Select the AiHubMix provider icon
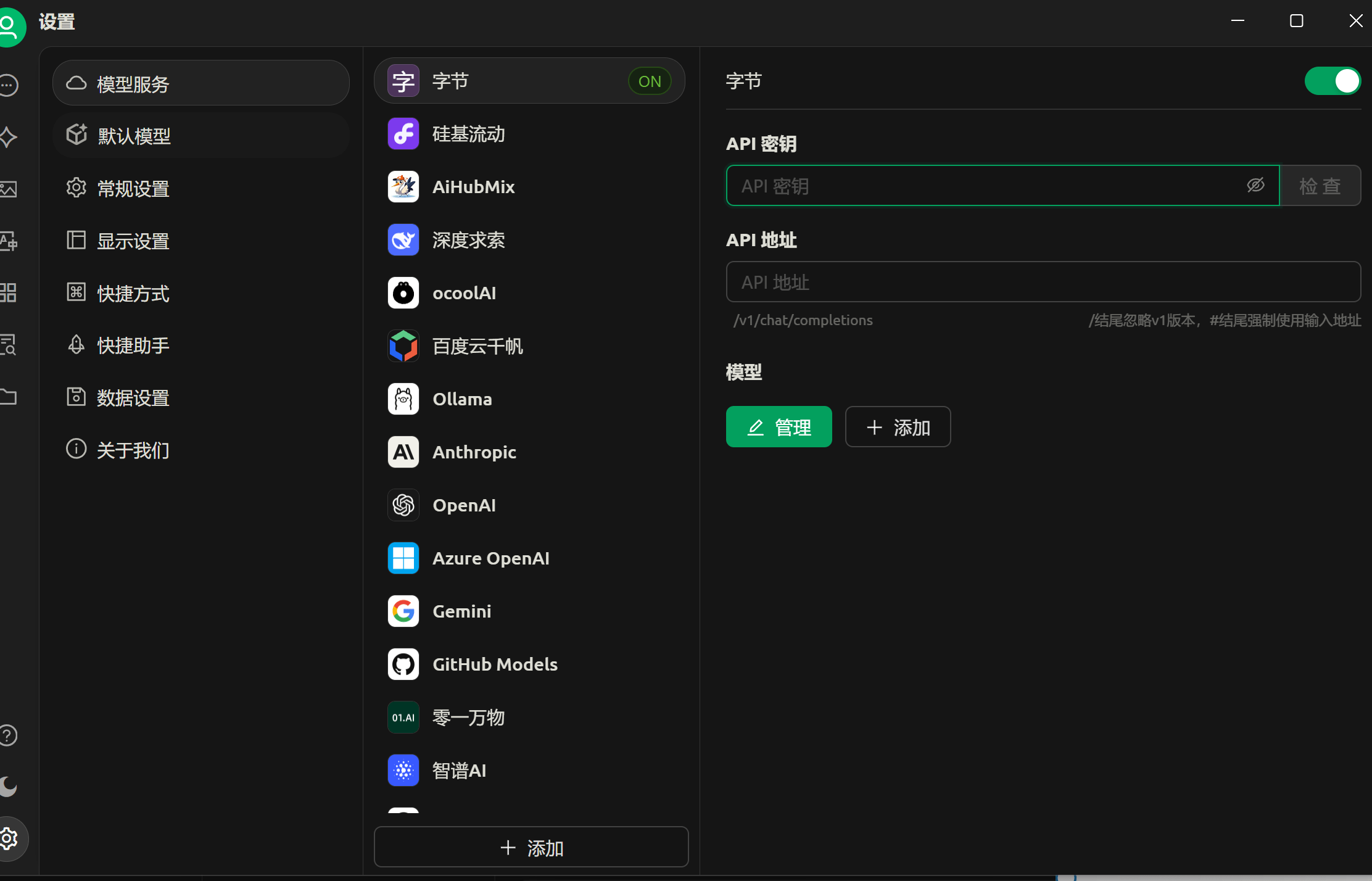Screen dimensions: 1372x881 [403, 187]
